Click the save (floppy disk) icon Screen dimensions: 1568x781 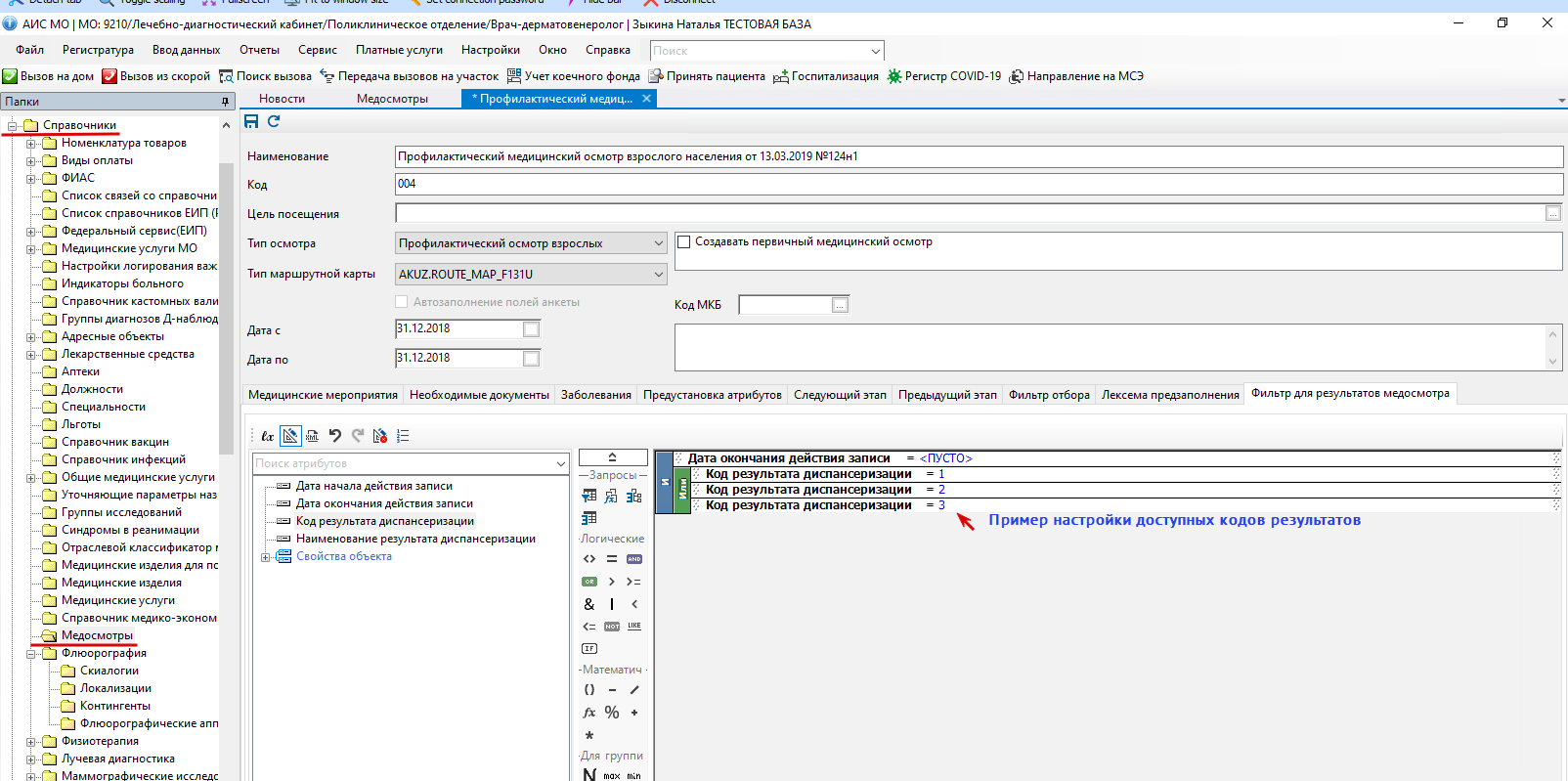tap(251, 121)
